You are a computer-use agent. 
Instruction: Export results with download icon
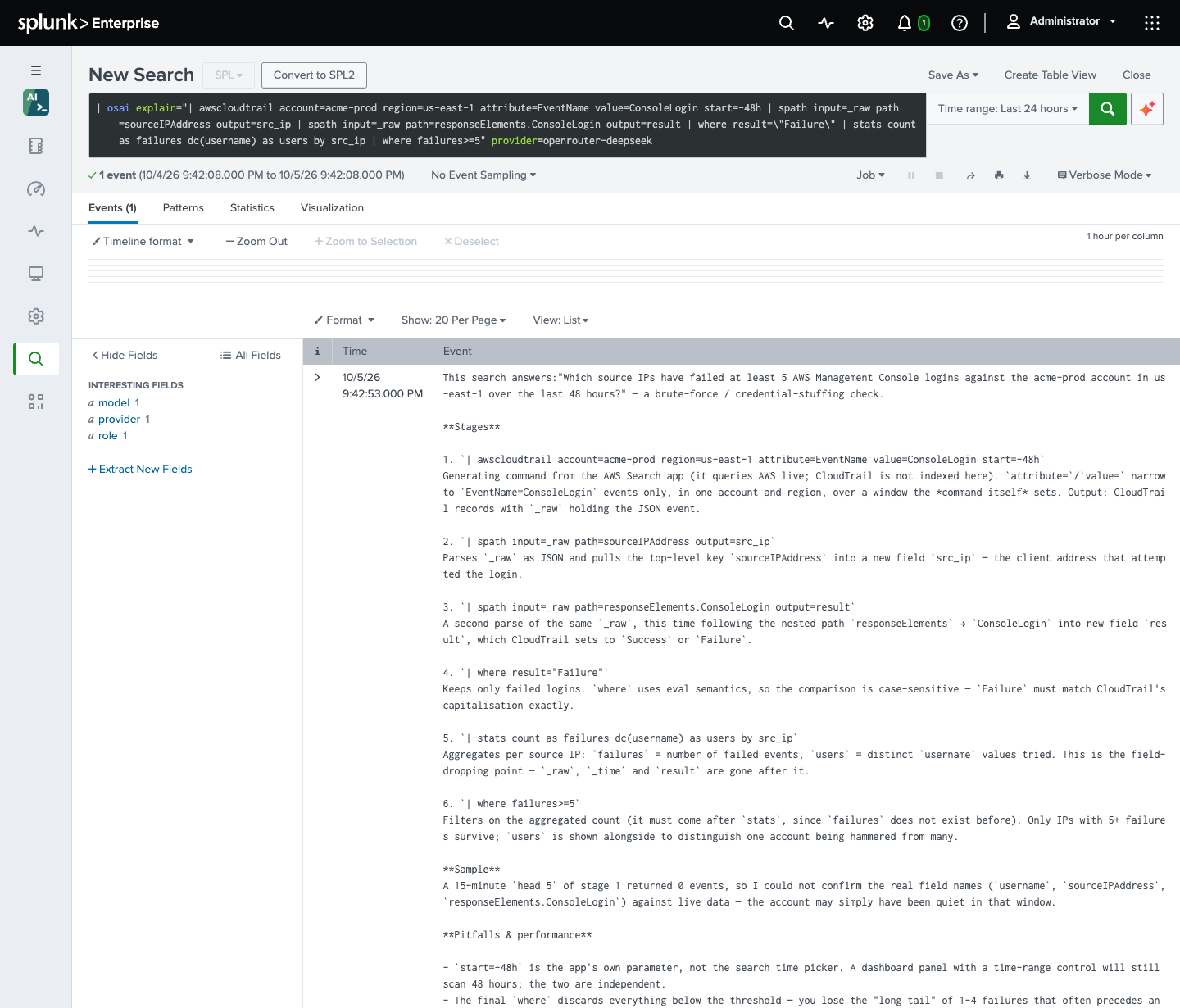pos(1027,175)
